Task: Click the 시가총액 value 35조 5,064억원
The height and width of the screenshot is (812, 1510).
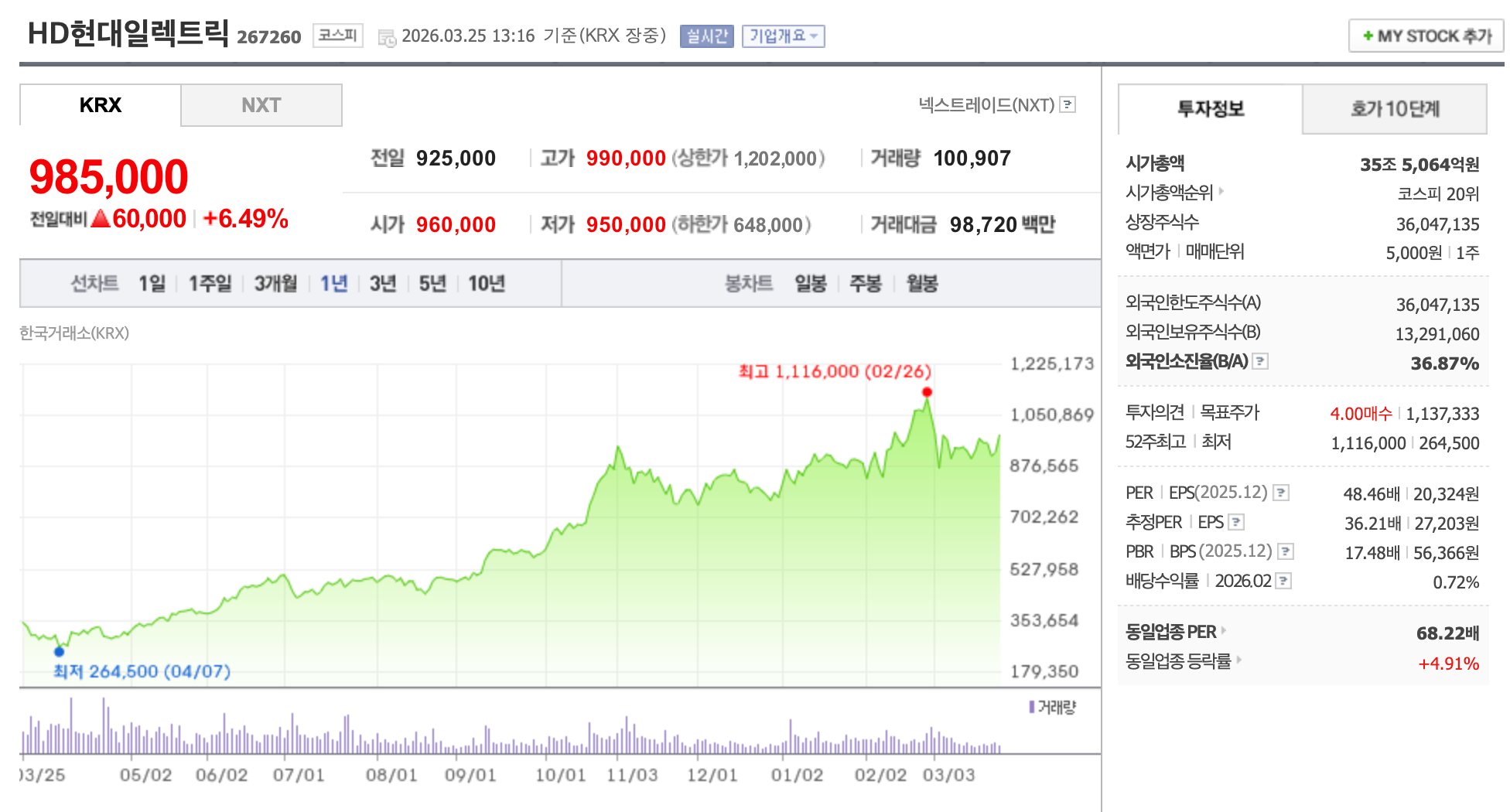Action: [x=1419, y=165]
